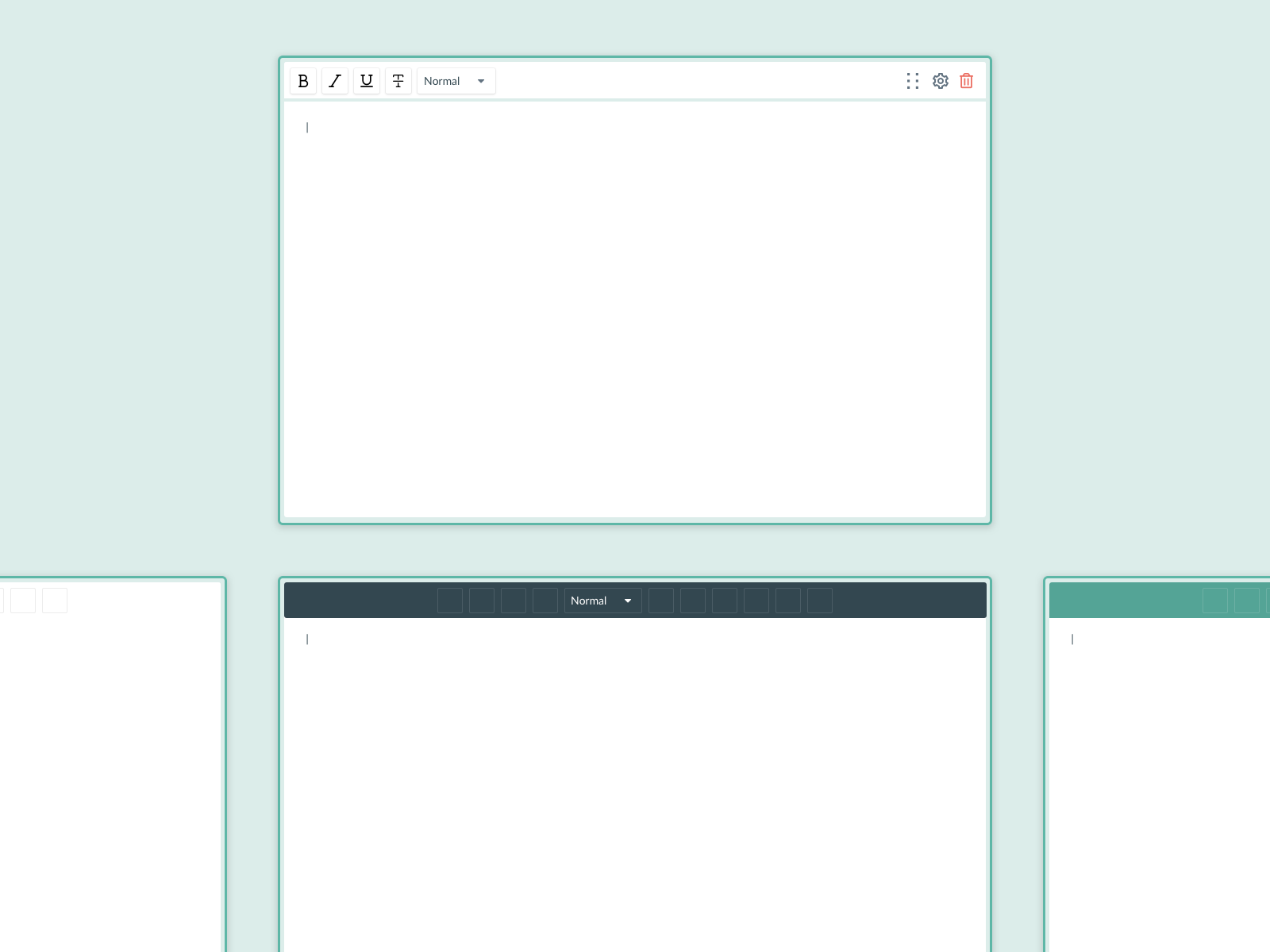Click the white editor panel on the left

[111, 777]
